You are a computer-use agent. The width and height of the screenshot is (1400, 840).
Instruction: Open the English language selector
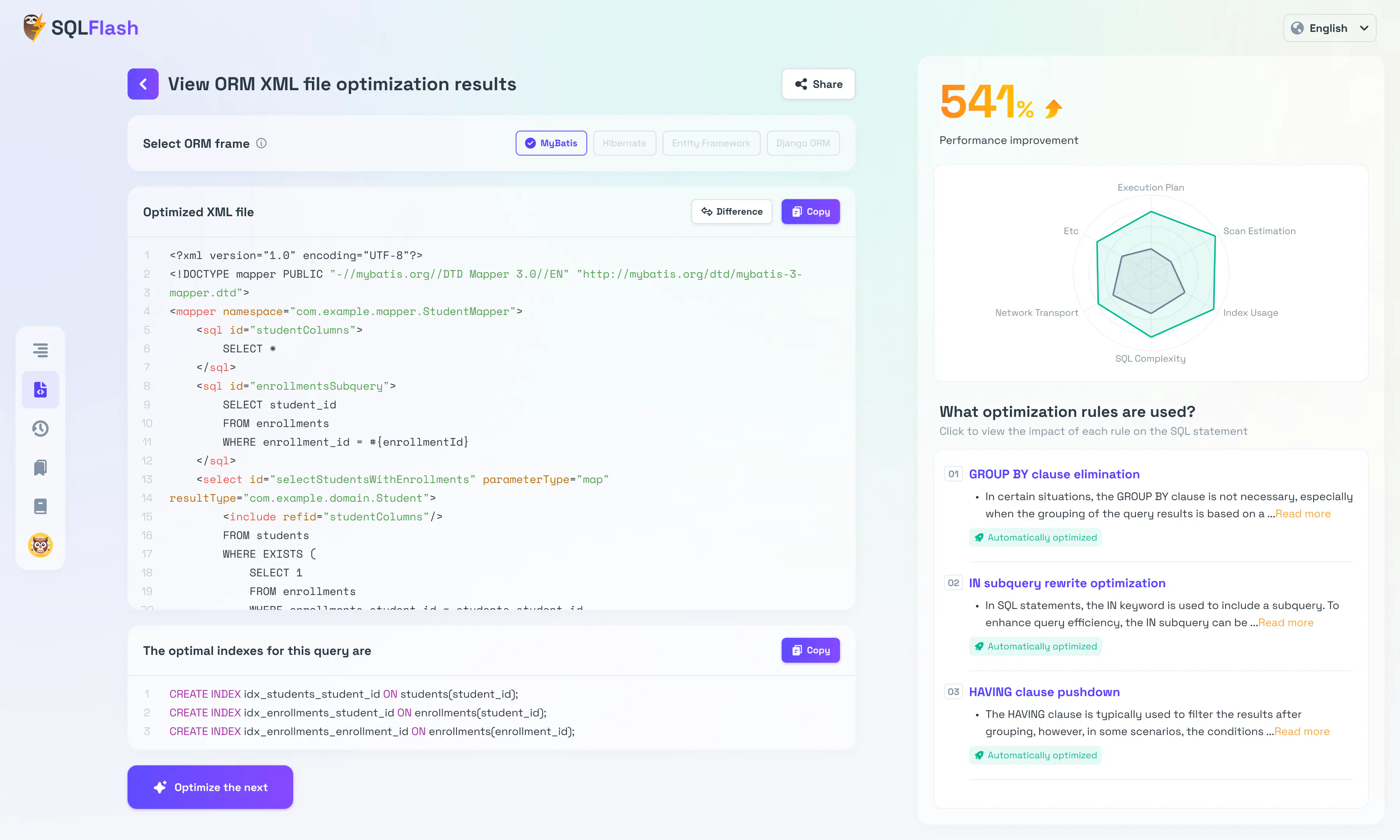click(x=1329, y=28)
